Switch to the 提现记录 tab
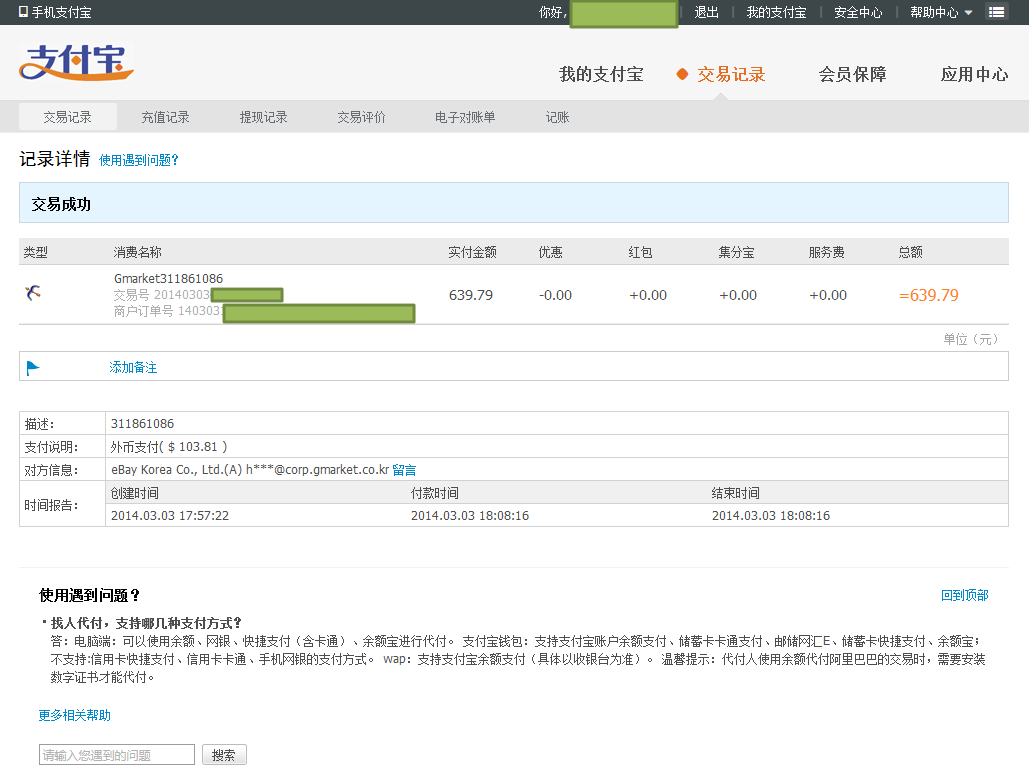Image resolution: width=1029 pixels, height=782 pixels. tap(263, 117)
